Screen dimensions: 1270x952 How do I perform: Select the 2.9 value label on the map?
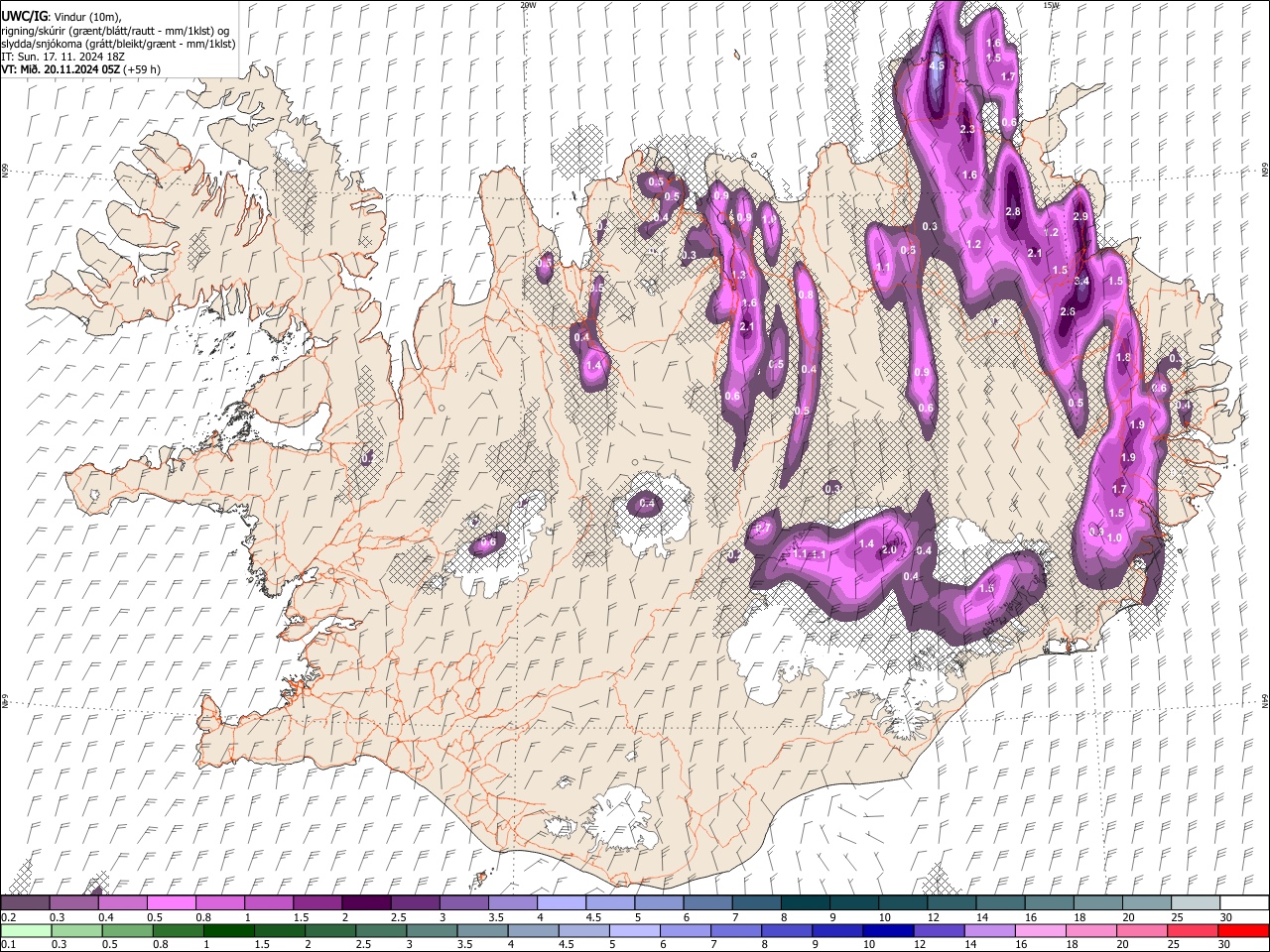coord(1080,216)
